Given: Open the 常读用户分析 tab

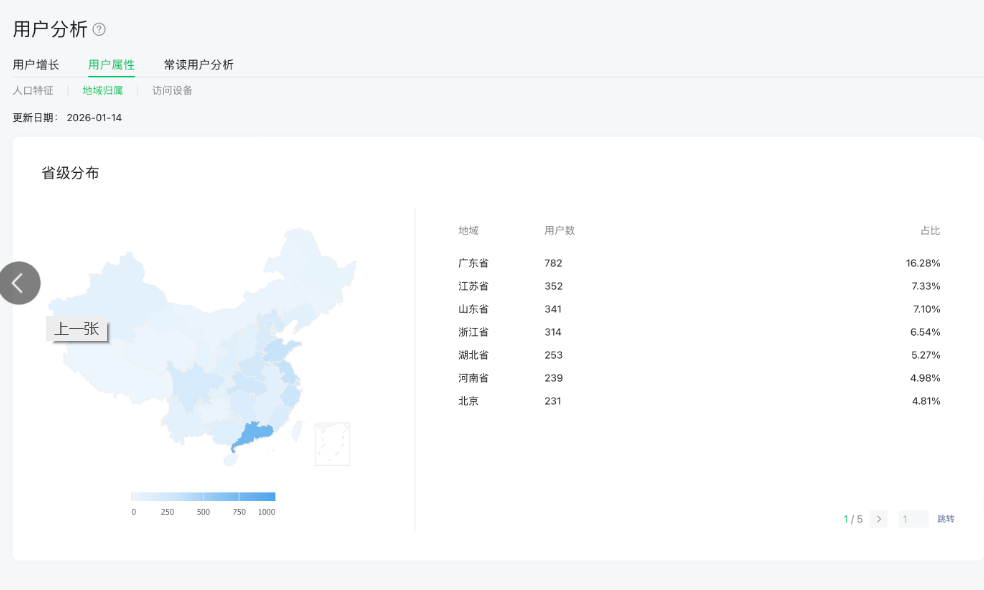Looking at the screenshot, I should 198,65.
